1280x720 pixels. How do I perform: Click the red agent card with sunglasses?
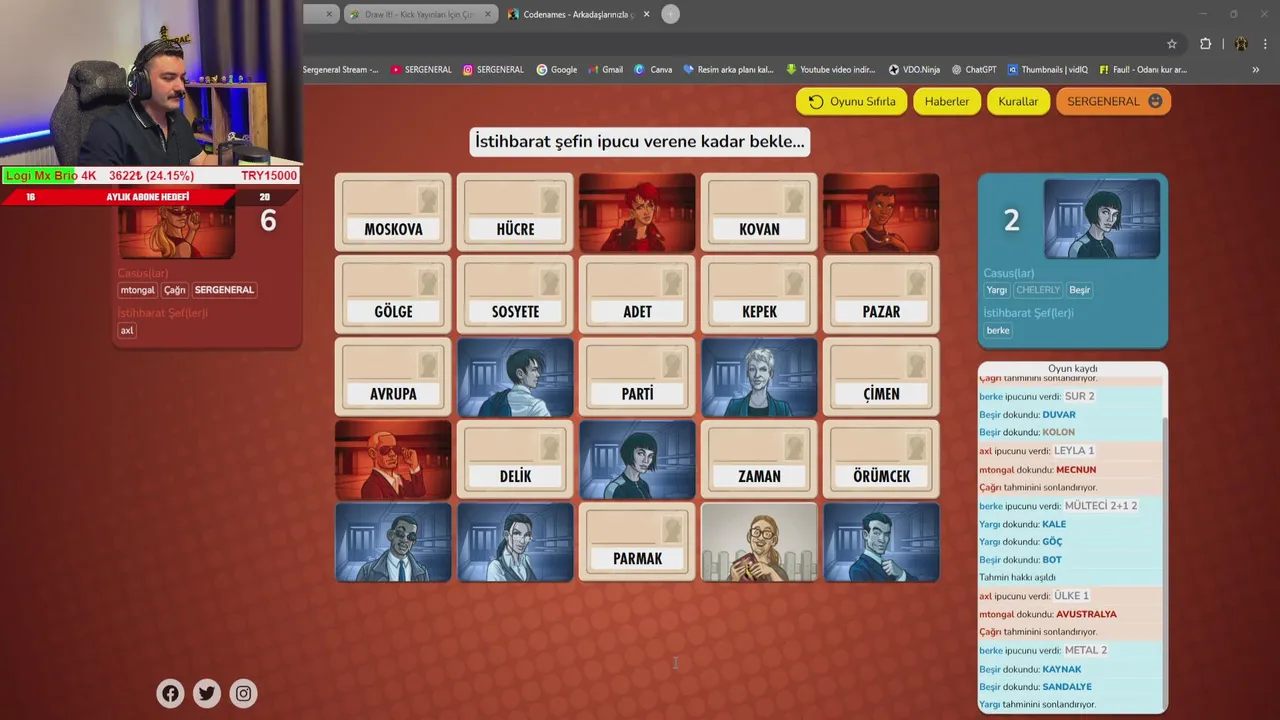point(393,459)
